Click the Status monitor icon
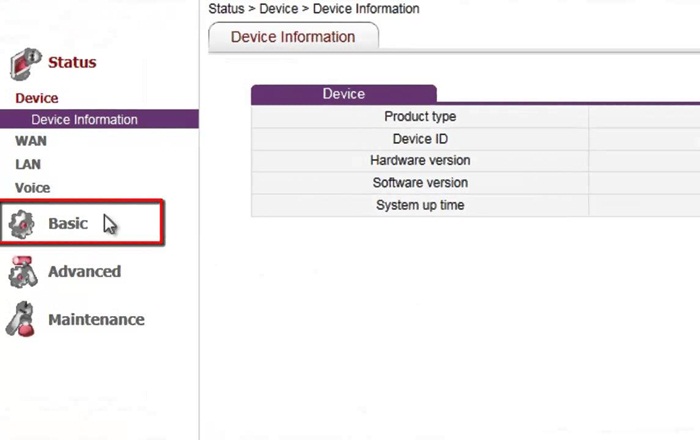700x440 pixels. (x=25, y=64)
